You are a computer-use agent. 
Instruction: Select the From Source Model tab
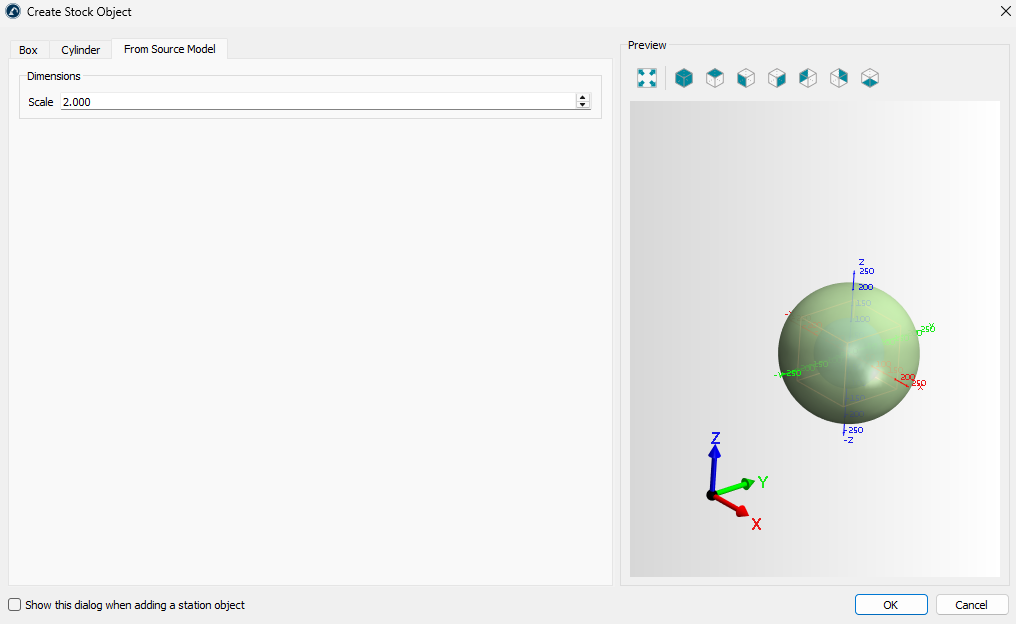pyautogui.click(x=169, y=49)
